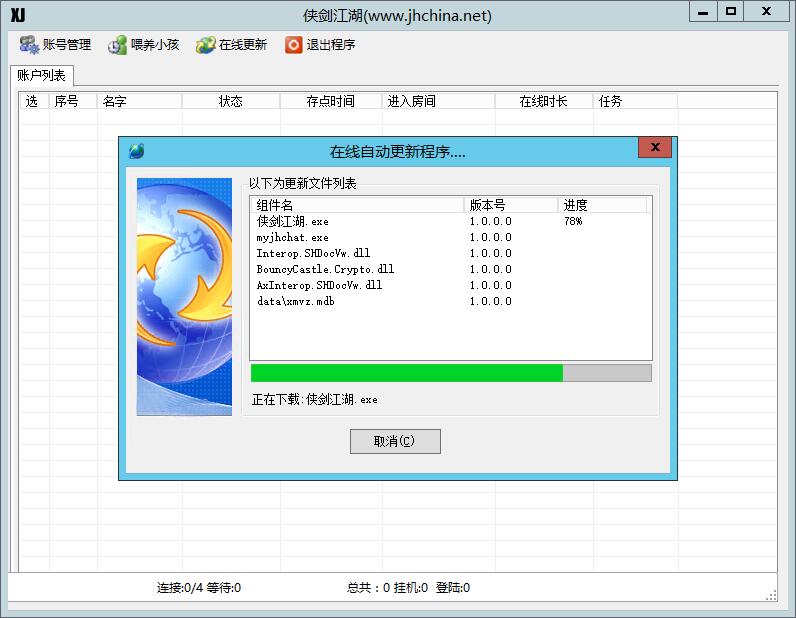Click the 正在下载:侠剑江湖.exe status text
Viewport: 796px width, 618px height.
pyautogui.click(x=315, y=400)
